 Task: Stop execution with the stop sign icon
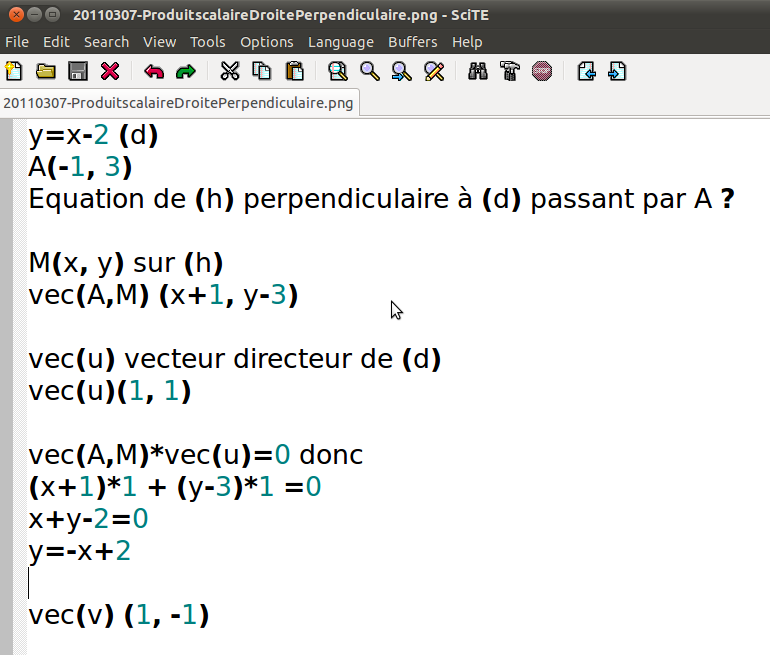pos(542,71)
